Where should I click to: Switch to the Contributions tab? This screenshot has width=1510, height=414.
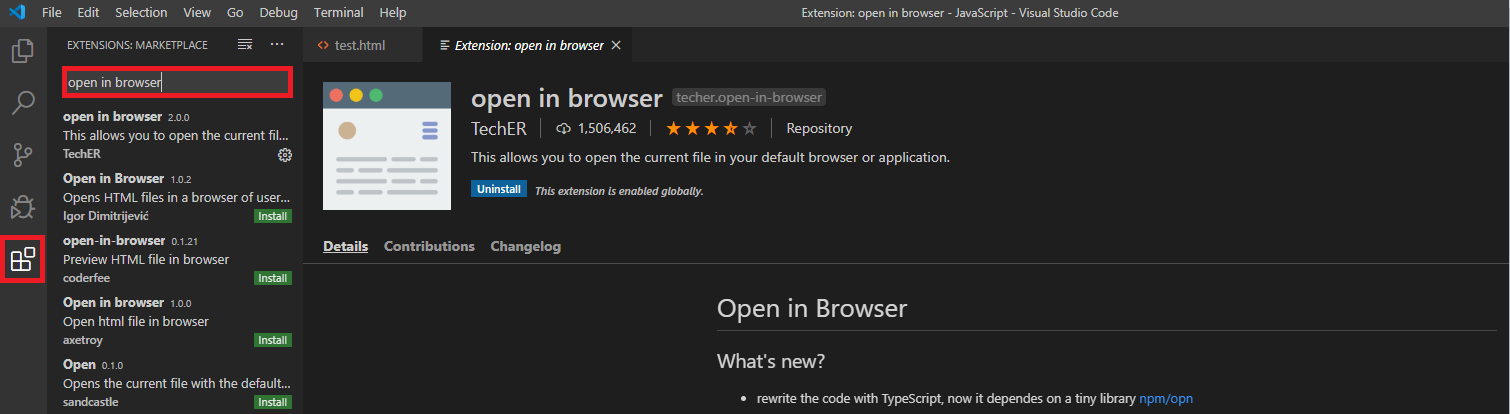(429, 246)
